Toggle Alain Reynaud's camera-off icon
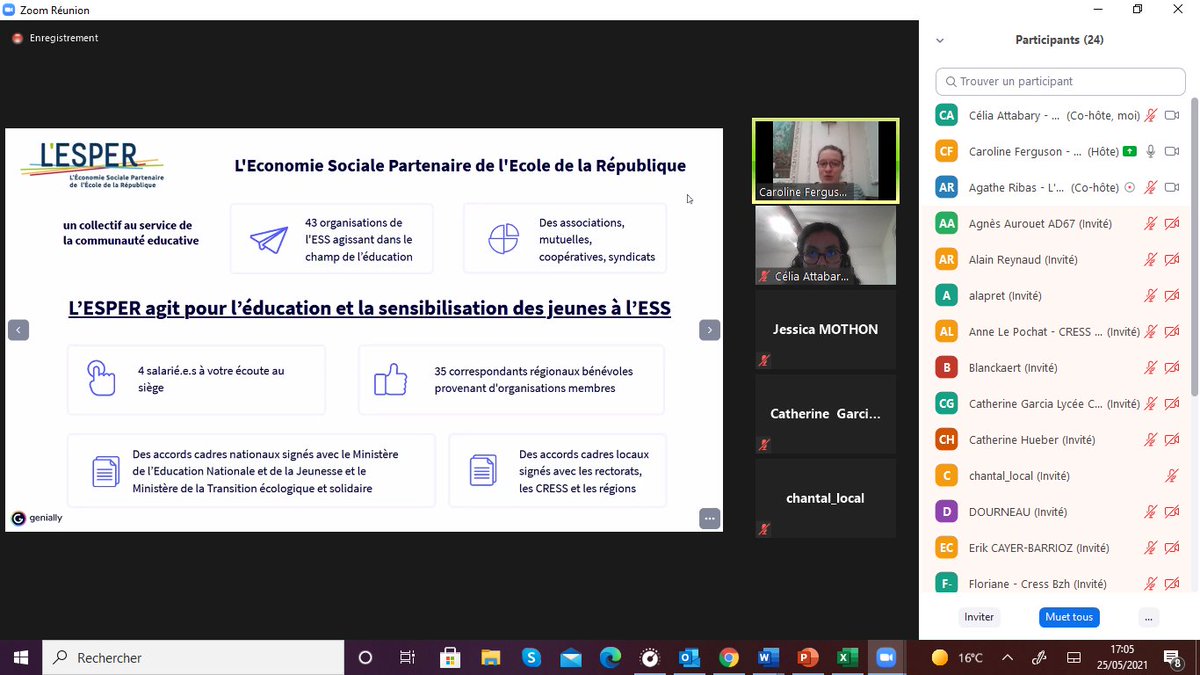1200x675 pixels. point(1173,259)
